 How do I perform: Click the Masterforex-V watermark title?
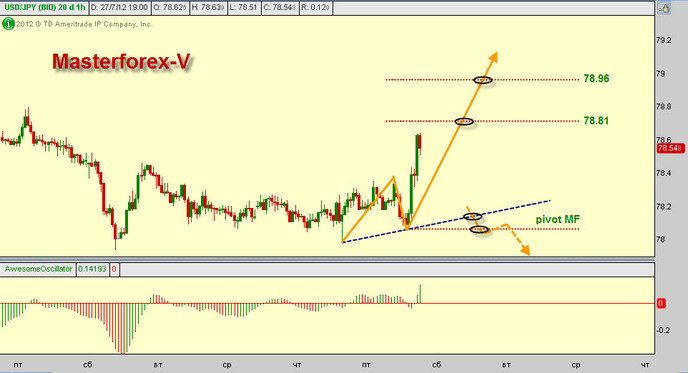click(122, 61)
